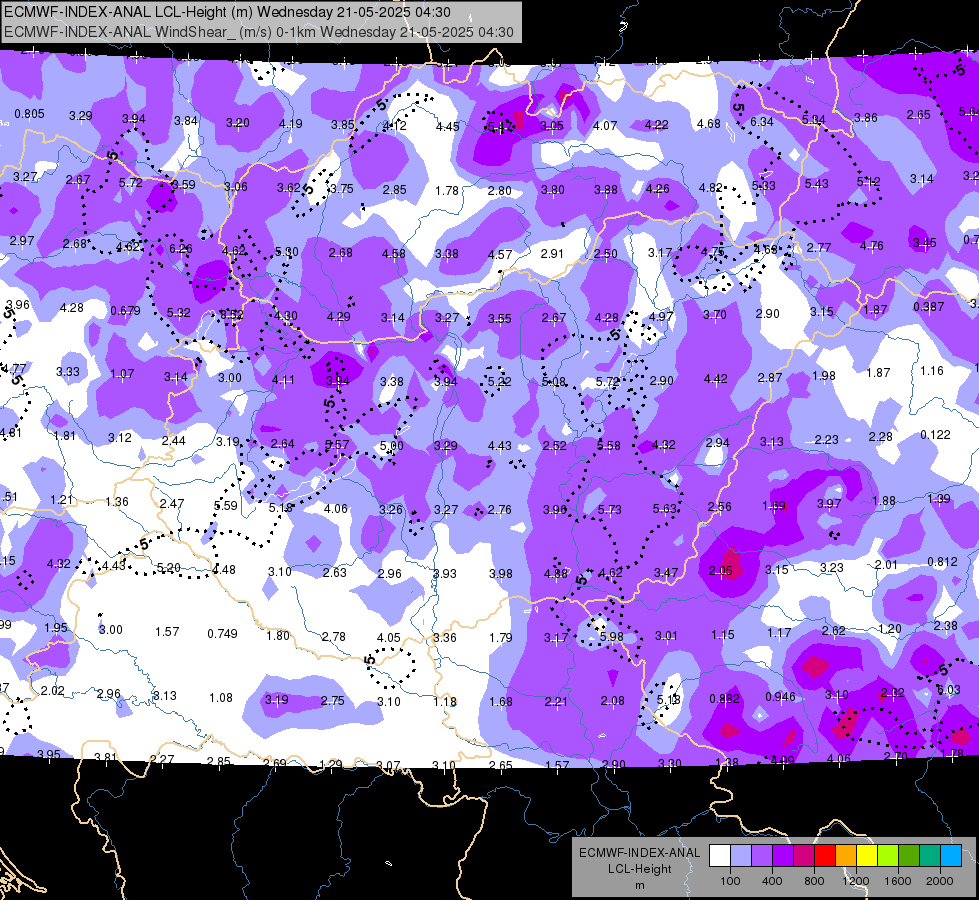Click wind shear value 2.87

coord(770,377)
